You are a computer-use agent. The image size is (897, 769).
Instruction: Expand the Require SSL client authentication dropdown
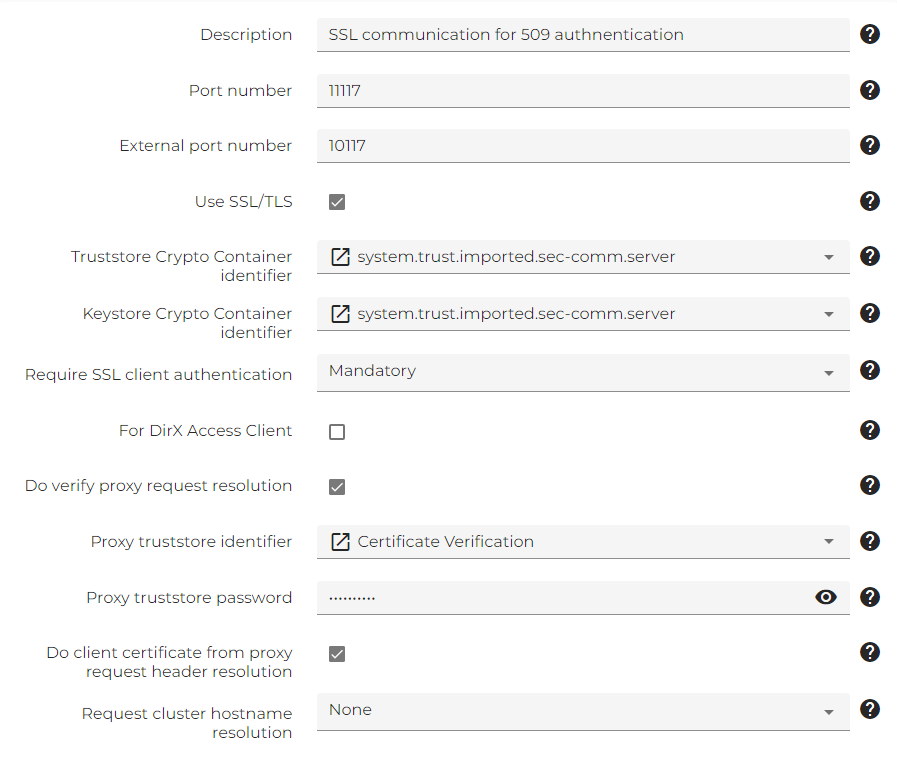click(829, 373)
